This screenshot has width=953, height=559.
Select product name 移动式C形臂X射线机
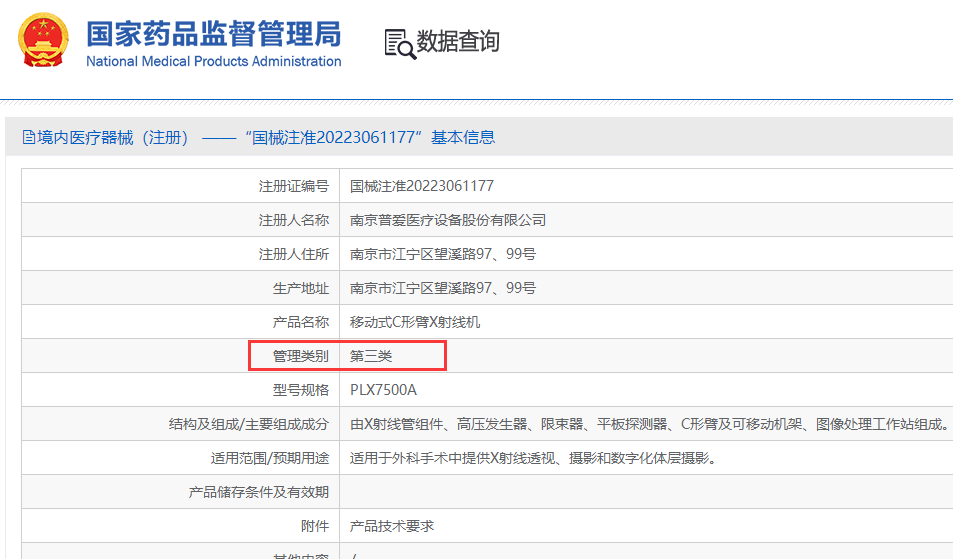tap(415, 322)
